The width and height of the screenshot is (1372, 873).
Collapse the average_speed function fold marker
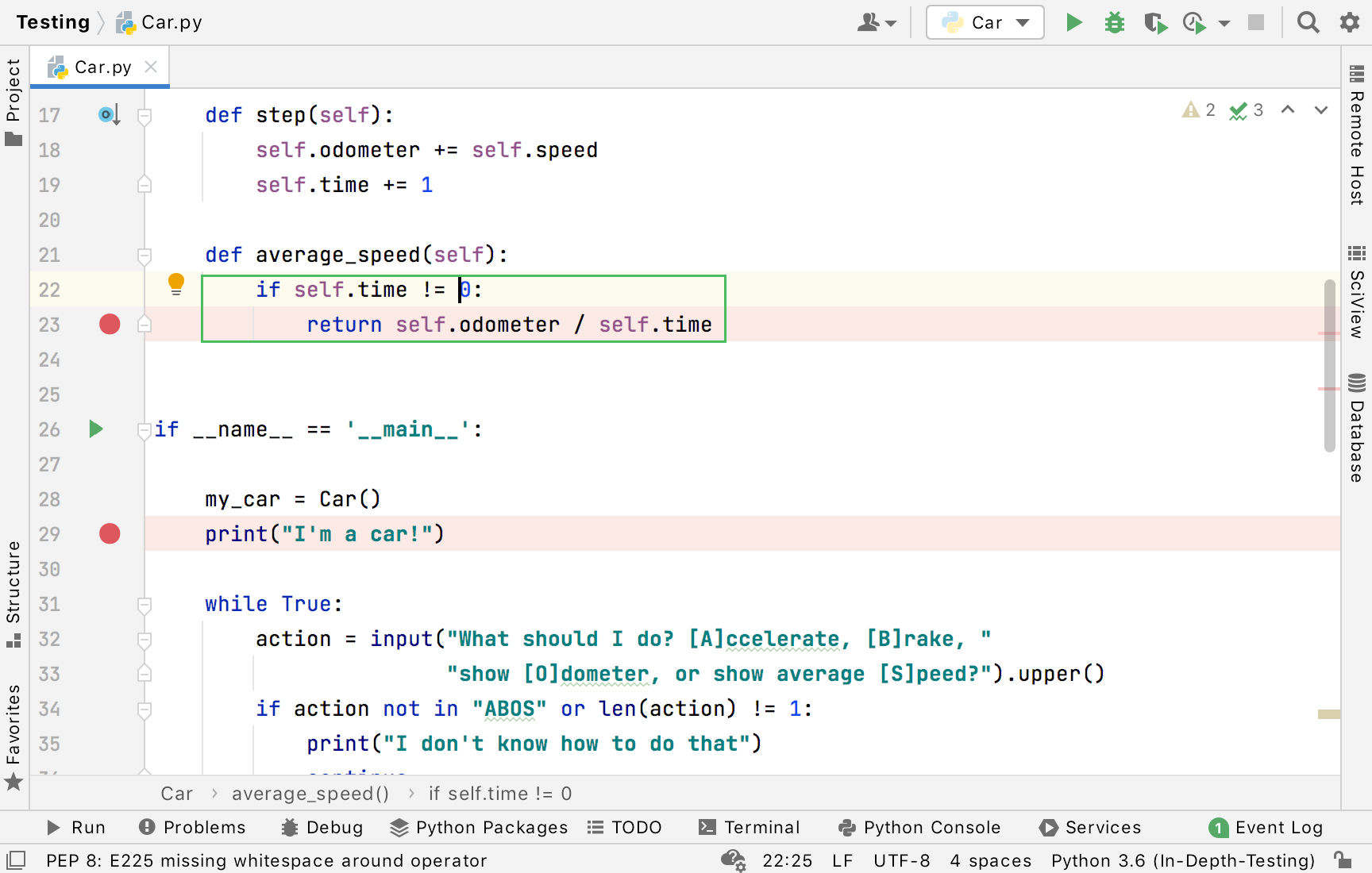pyautogui.click(x=145, y=256)
